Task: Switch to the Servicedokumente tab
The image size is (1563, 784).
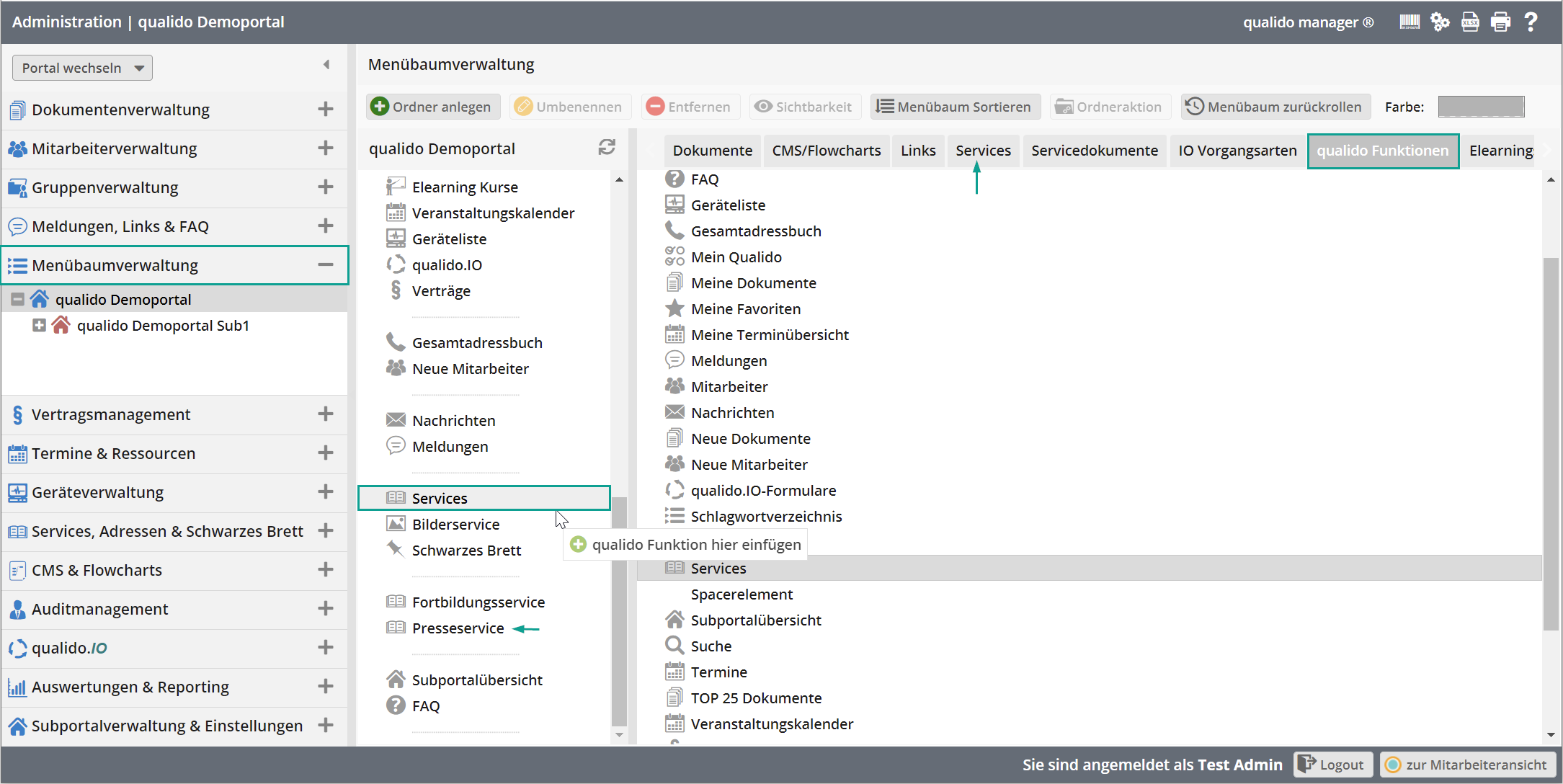Action: click(1094, 151)
